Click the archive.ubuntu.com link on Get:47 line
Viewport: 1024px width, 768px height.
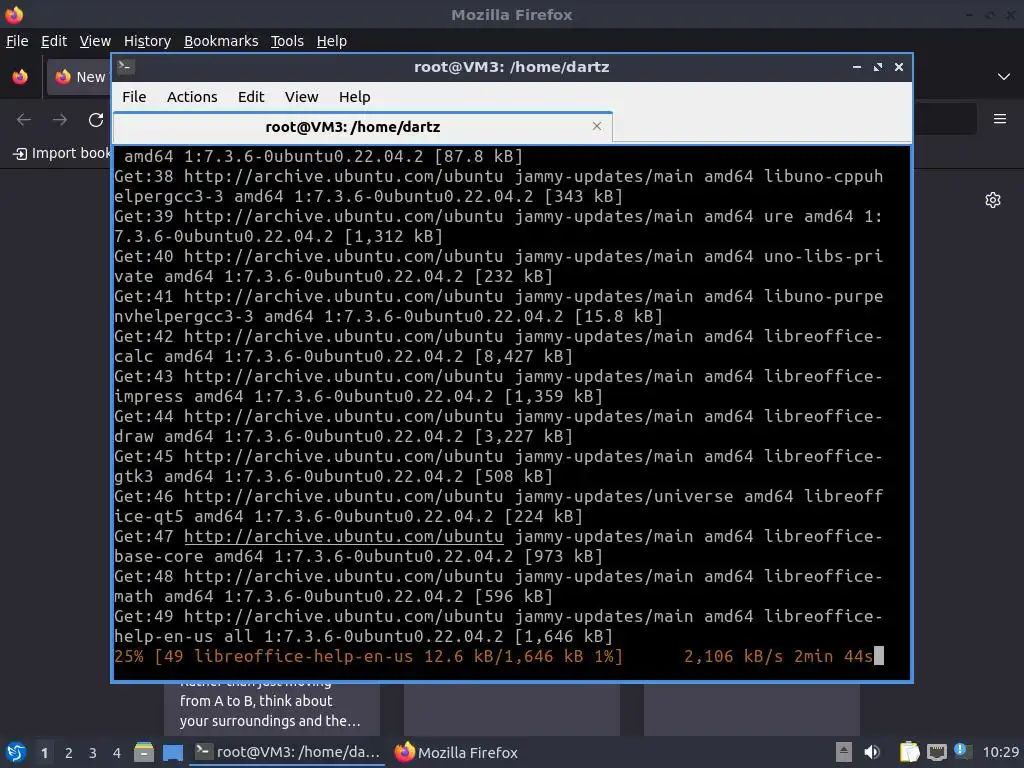(344, 536)
